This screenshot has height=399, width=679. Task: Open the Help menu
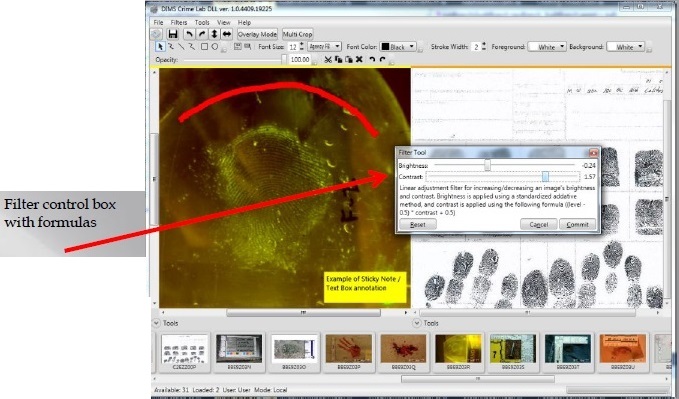pos(244,23)
